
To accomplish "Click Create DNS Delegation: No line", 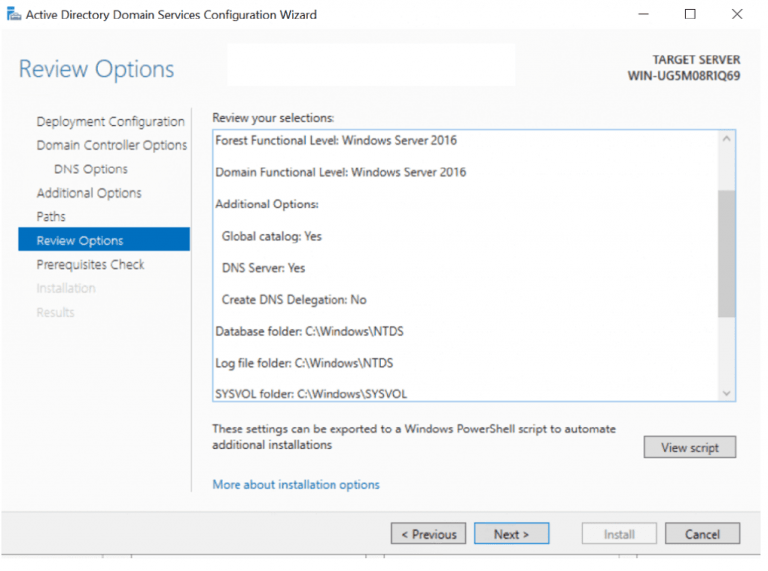I will (294, 300).
